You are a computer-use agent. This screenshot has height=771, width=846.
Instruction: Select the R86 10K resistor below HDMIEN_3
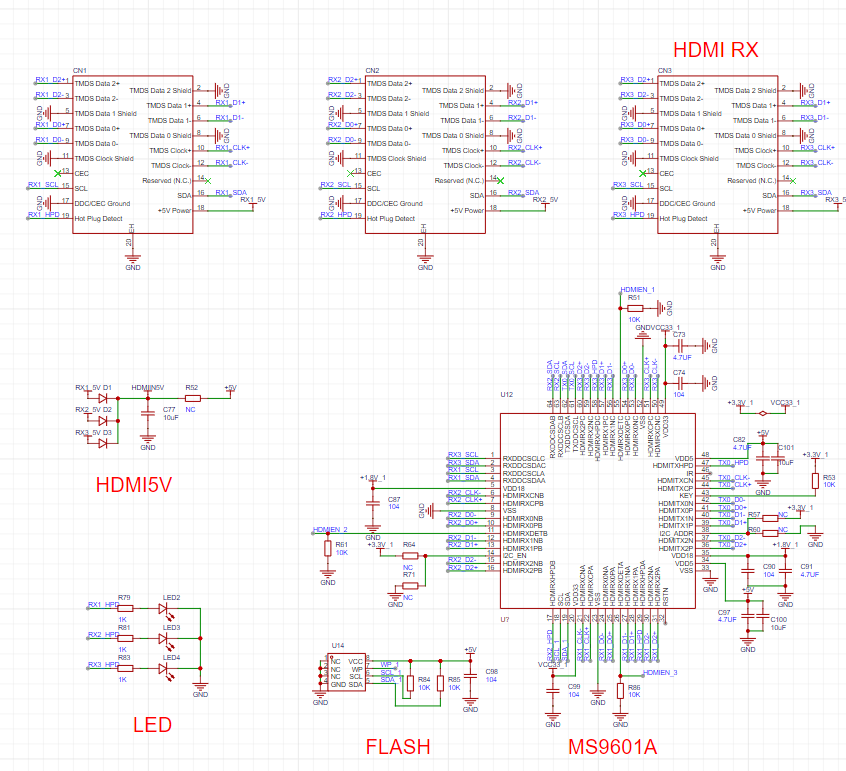coord(620,691)
